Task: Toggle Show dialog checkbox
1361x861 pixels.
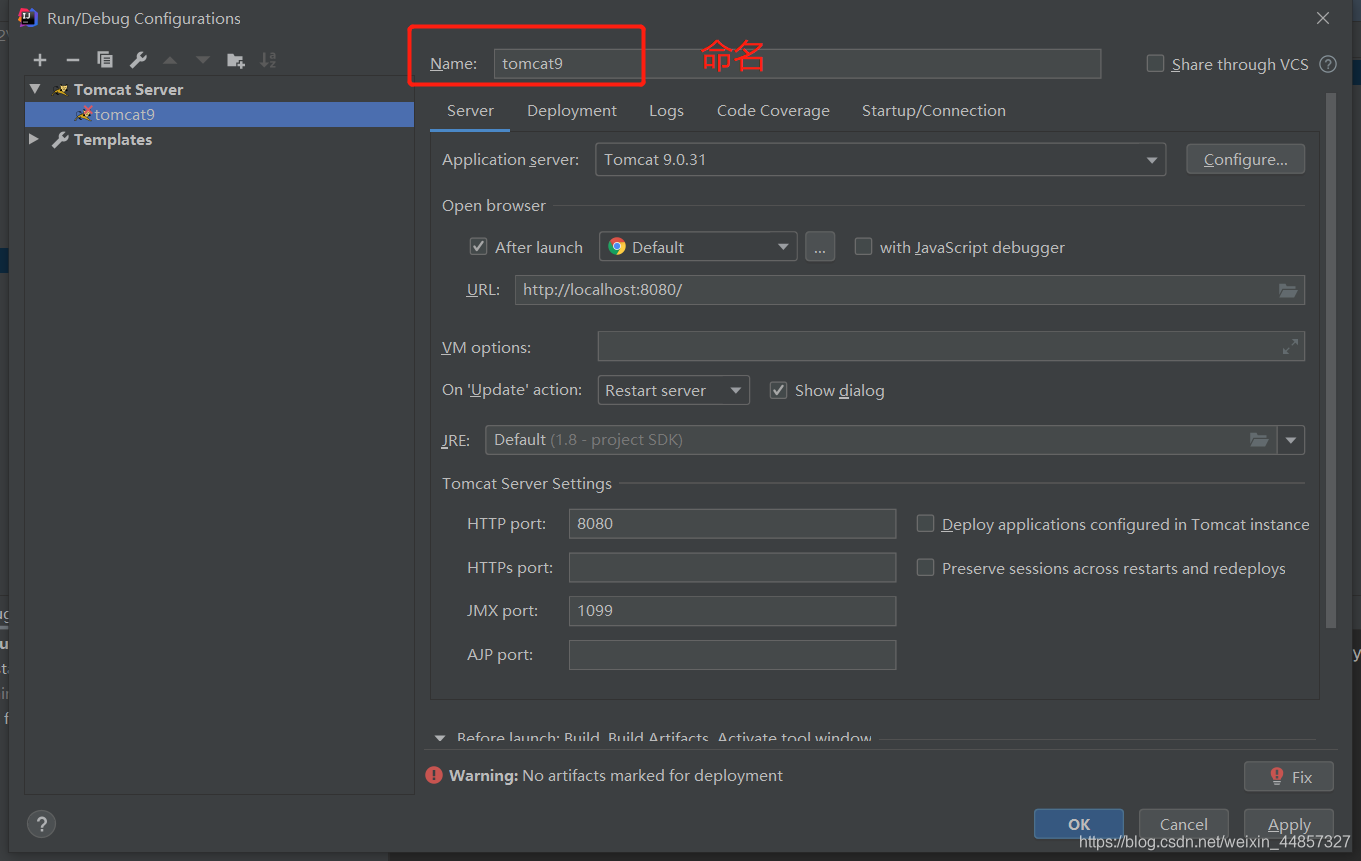Action: (778, 390)
